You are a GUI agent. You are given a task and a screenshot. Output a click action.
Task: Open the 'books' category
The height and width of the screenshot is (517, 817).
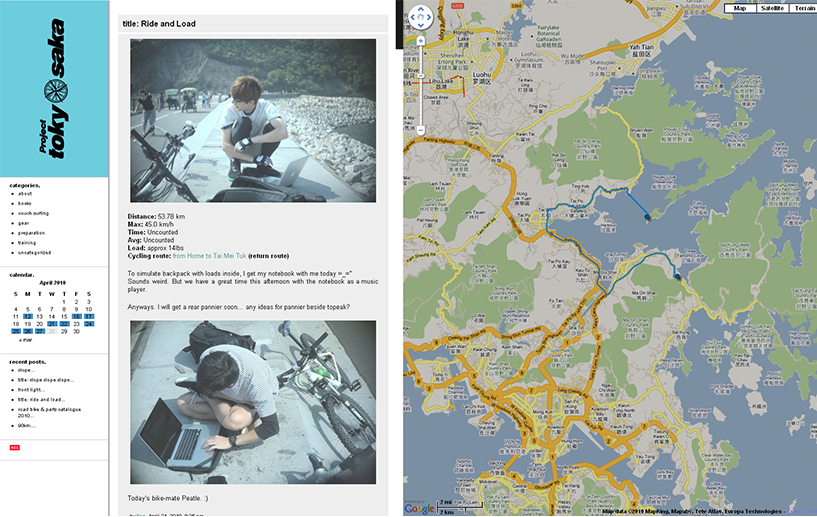pos(24,203)
